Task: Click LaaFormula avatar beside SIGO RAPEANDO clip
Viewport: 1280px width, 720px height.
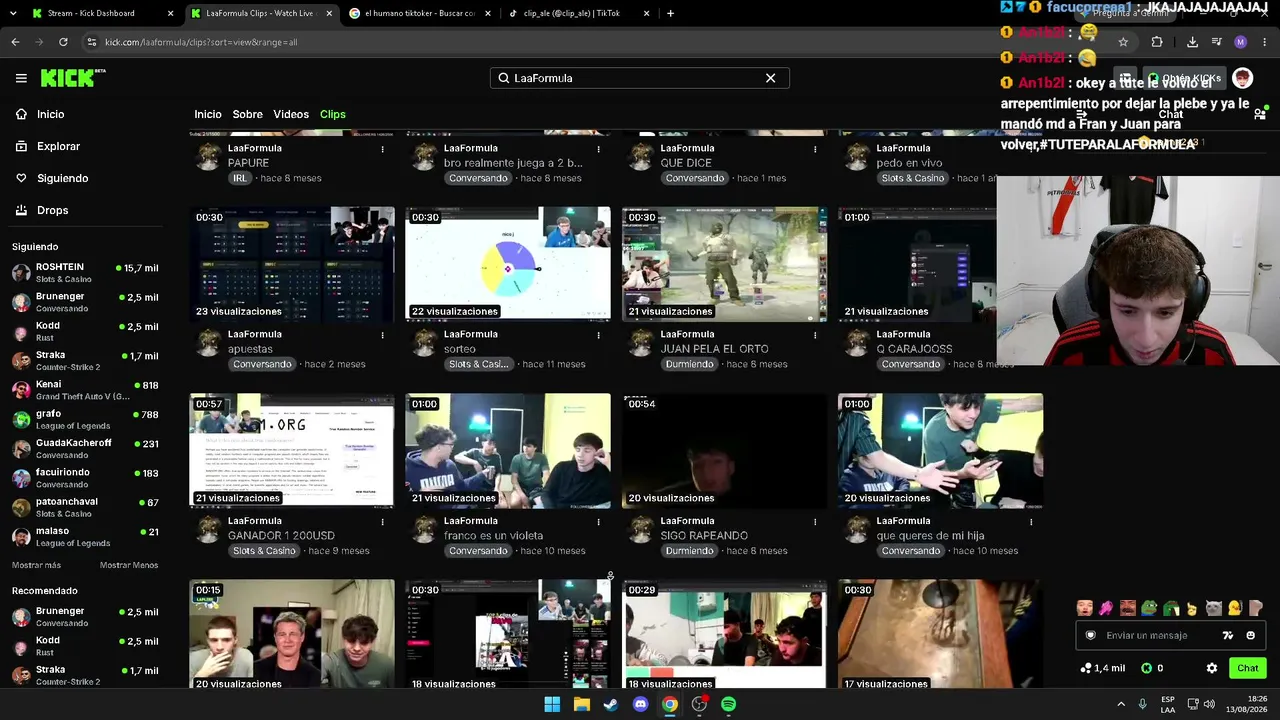Action: tap(641, 529)
